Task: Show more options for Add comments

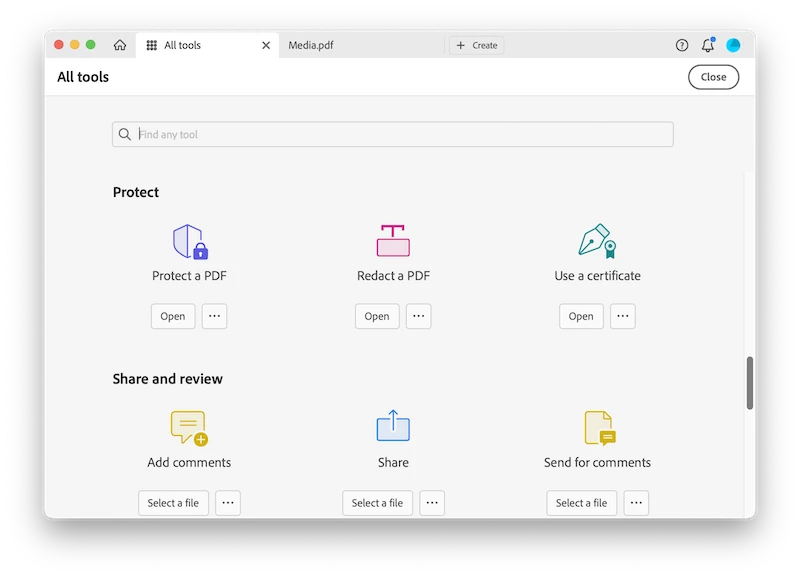Action: tap(228, 503)
